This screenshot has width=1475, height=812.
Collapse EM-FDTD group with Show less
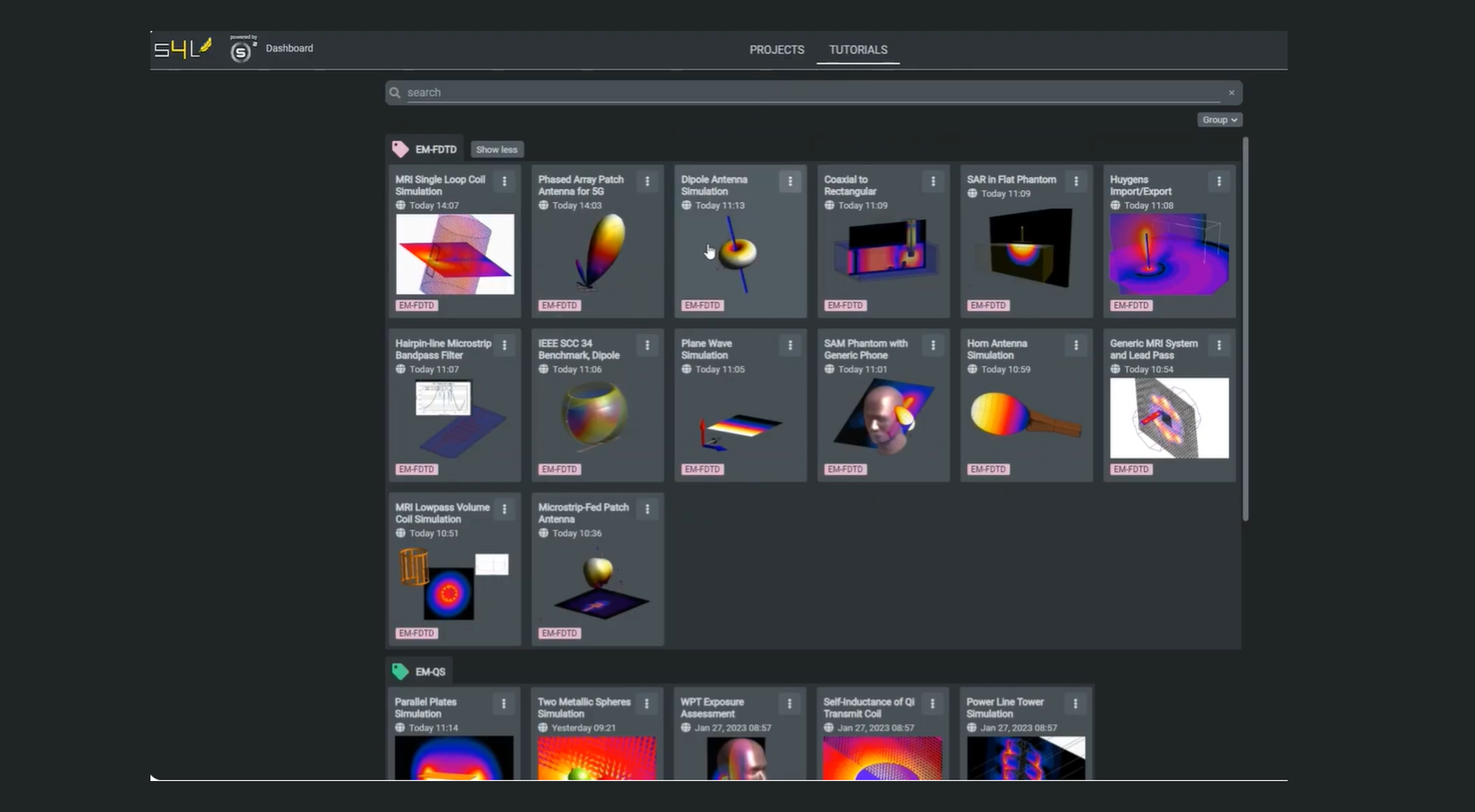(x=497, y=150)
